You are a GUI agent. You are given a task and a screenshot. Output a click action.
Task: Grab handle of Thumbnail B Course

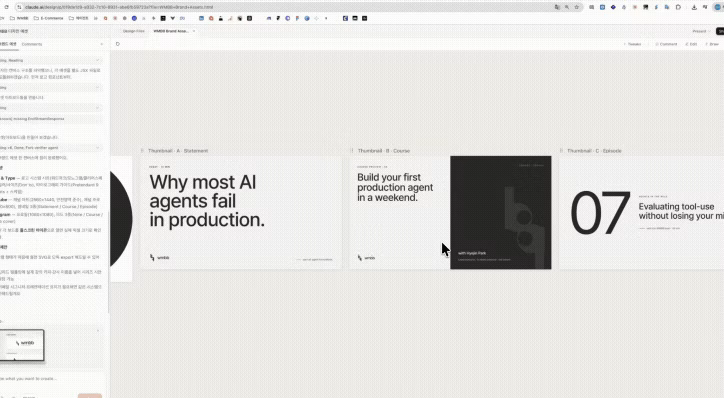coord(352,151)
